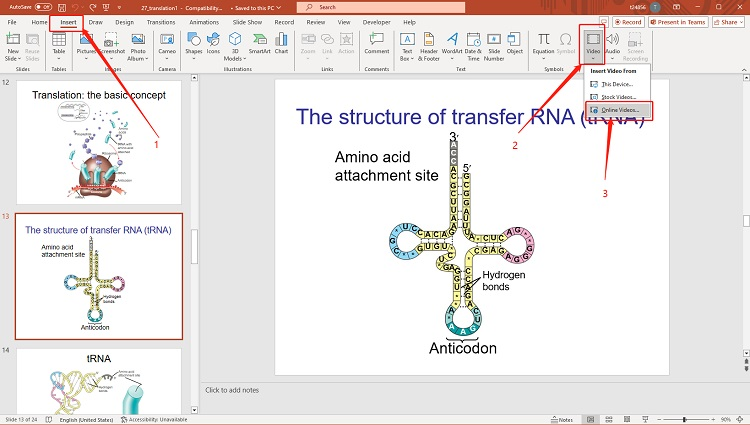
Task: Open the File tab
Action: tap(12, 22)
